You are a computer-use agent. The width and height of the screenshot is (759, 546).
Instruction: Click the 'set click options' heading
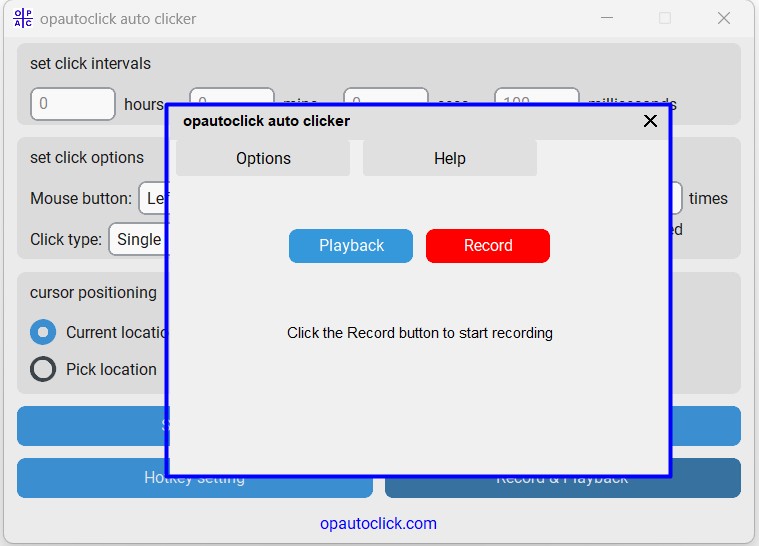click(x=87, y=157)
